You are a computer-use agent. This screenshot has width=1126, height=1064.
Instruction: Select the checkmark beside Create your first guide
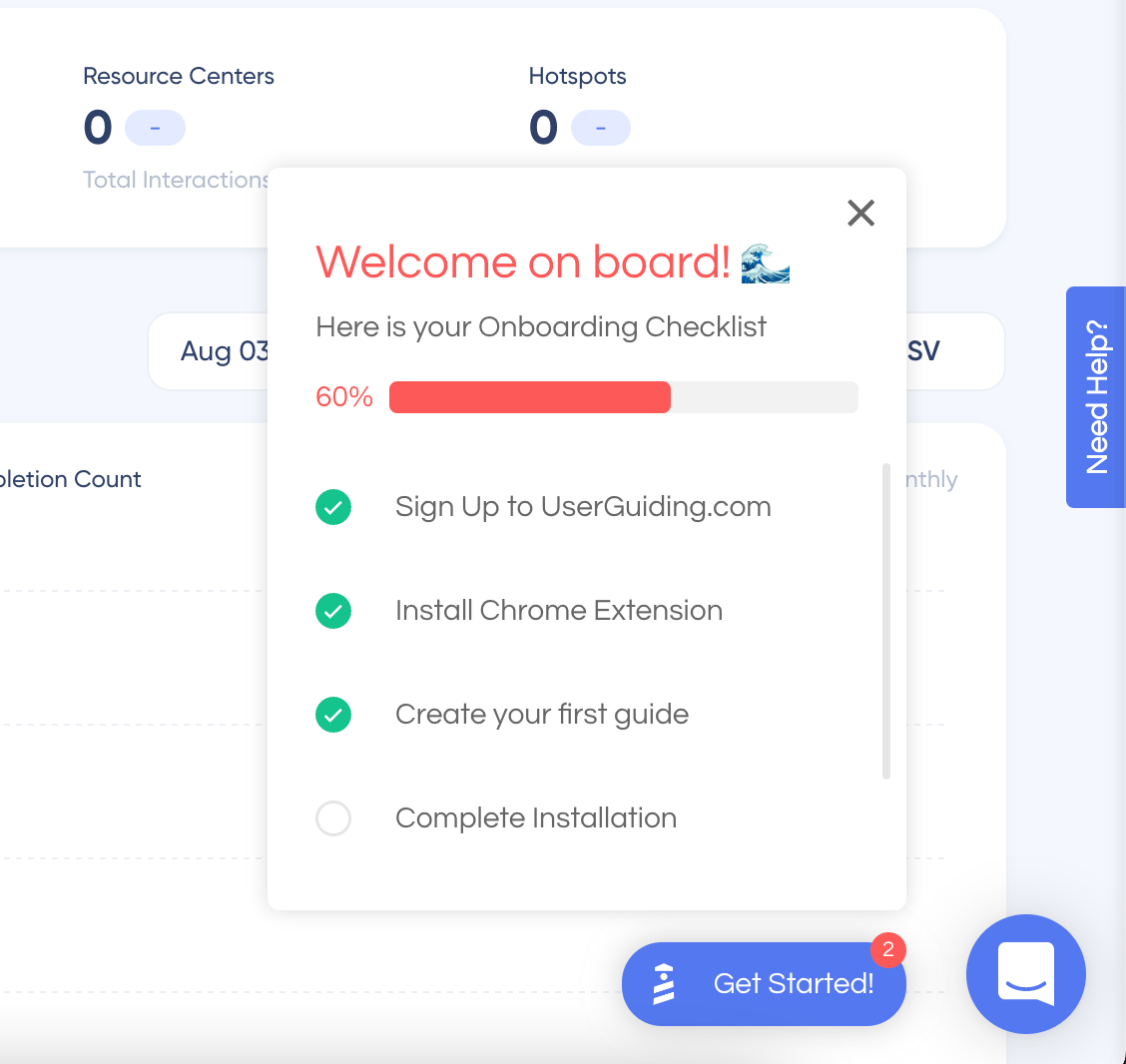[x=333, y=715]
